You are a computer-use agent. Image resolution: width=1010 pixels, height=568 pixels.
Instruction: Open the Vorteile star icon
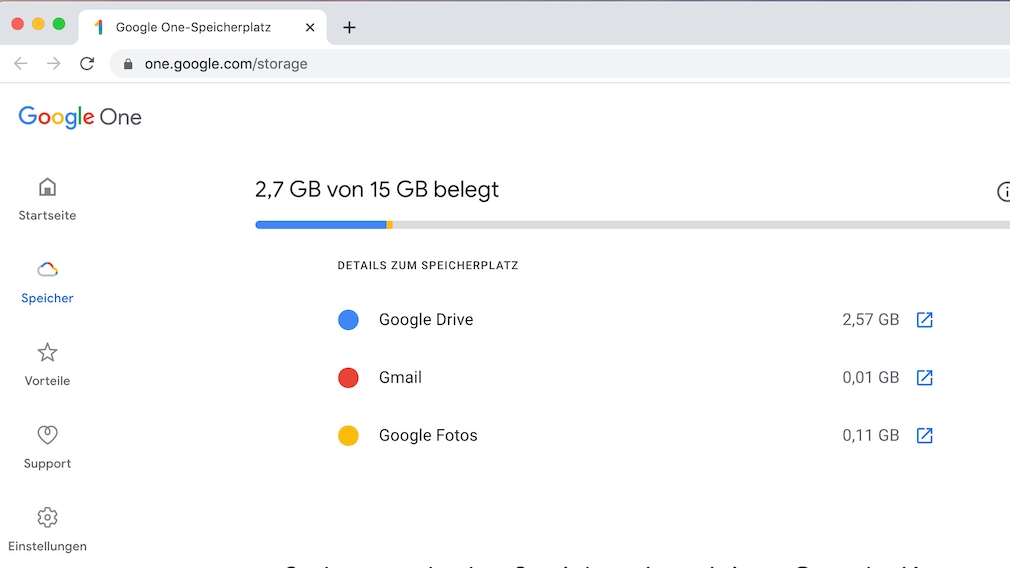tap(47, 352)
